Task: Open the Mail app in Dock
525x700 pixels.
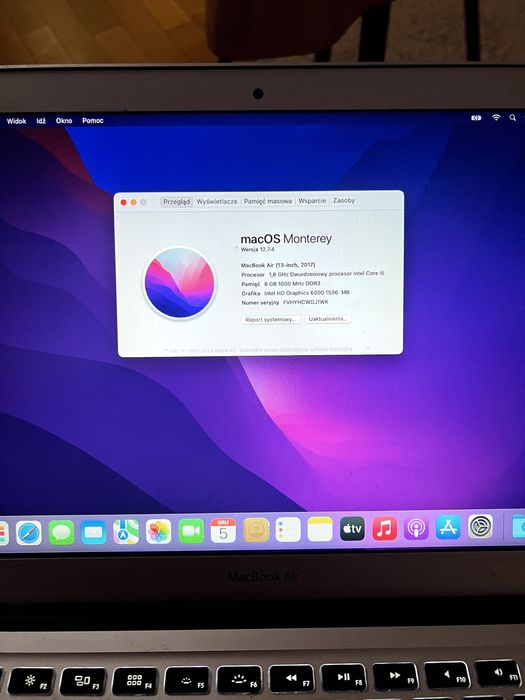Action: coord(93,532)
